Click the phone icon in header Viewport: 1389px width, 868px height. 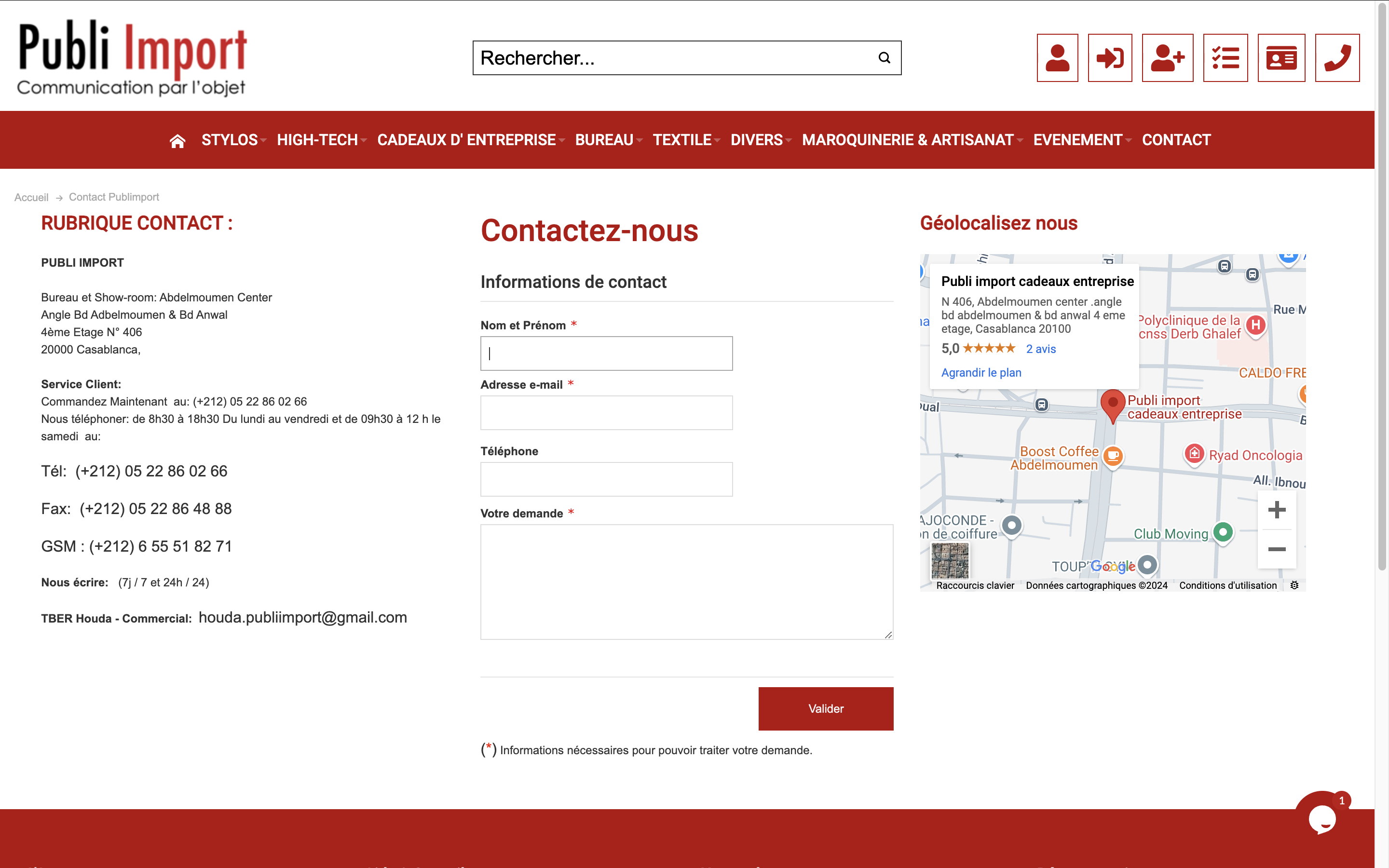pyautogui.click(x=1337, y=58)
